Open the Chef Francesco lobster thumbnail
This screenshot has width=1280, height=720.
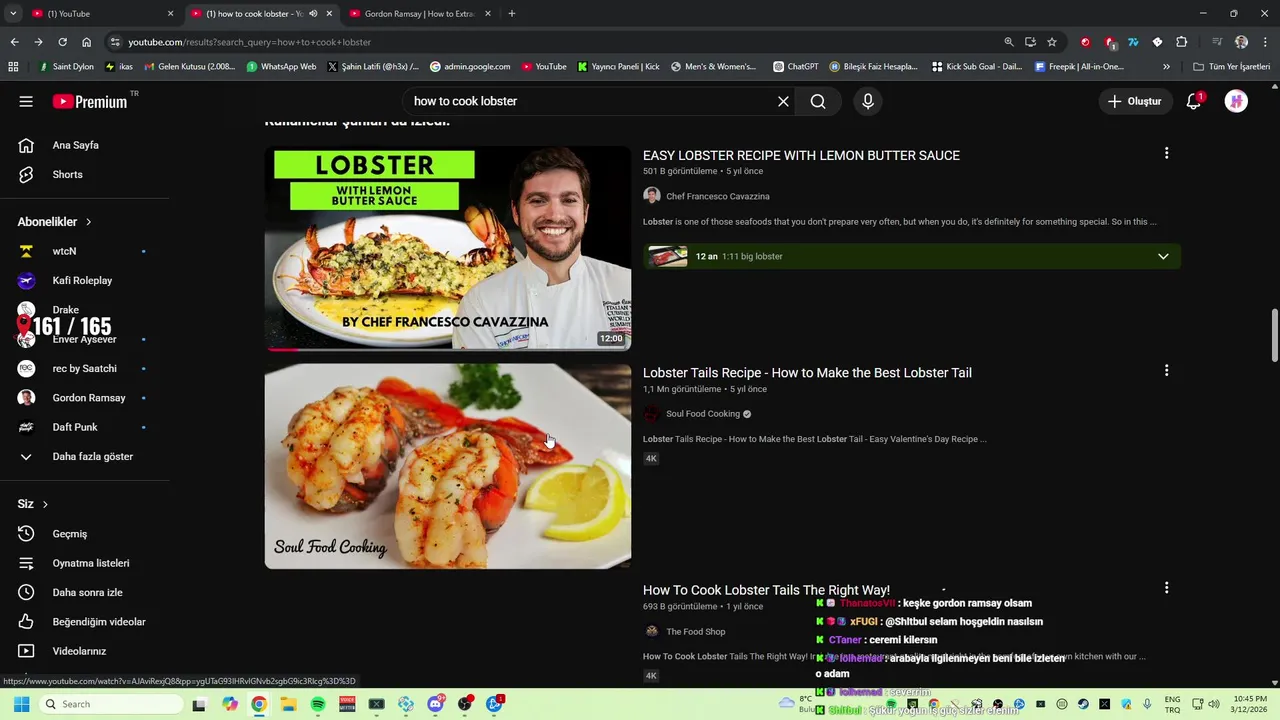click(447, 249)
